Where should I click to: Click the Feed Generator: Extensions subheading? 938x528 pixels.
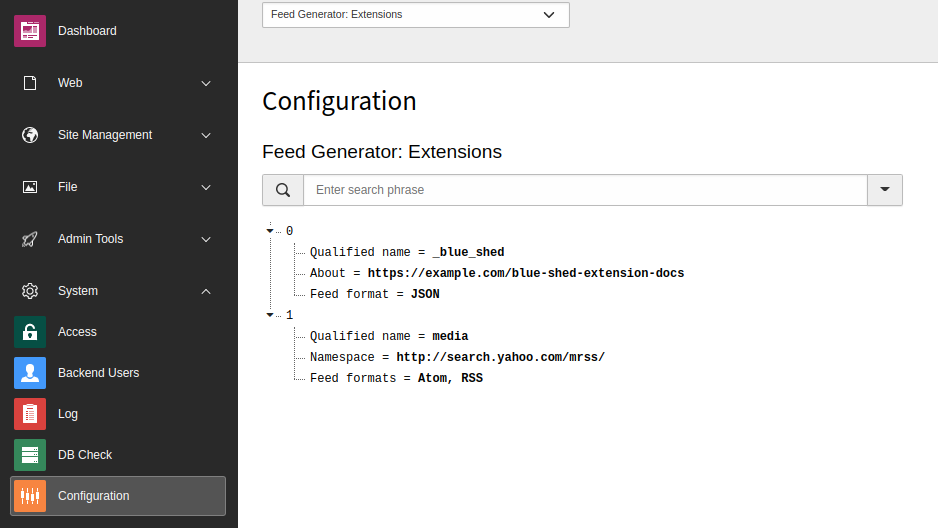tap(382, 152)
